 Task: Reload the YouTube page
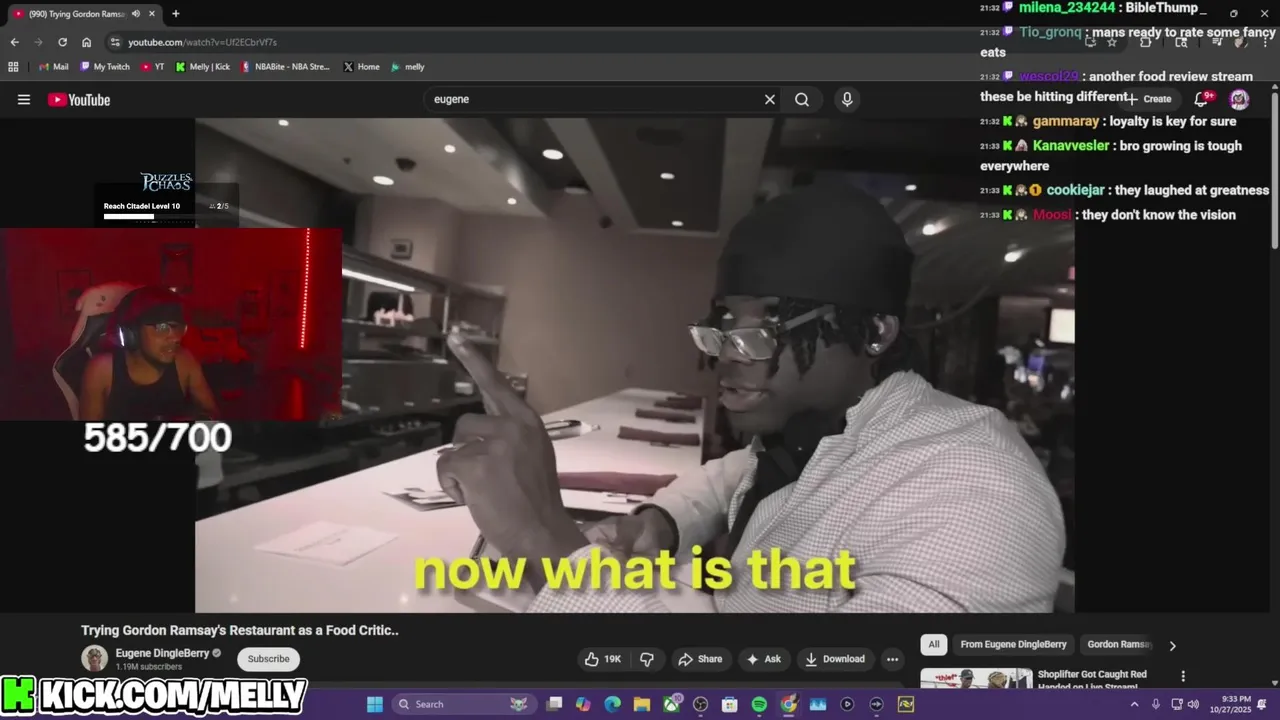pyautogui.click(x=62, y=42)
